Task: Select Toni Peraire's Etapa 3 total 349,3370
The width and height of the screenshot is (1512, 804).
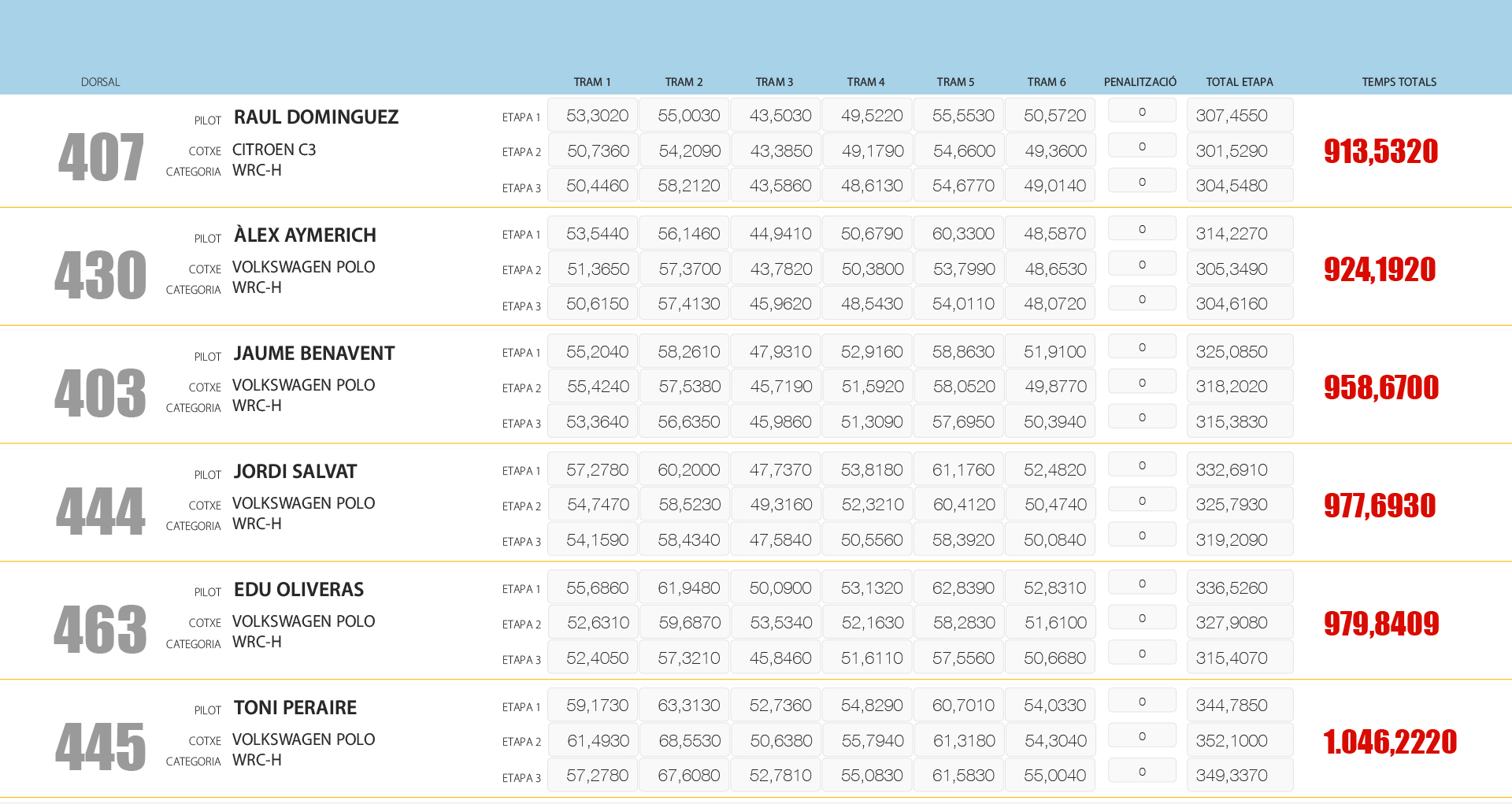Action: point(1232,776)
